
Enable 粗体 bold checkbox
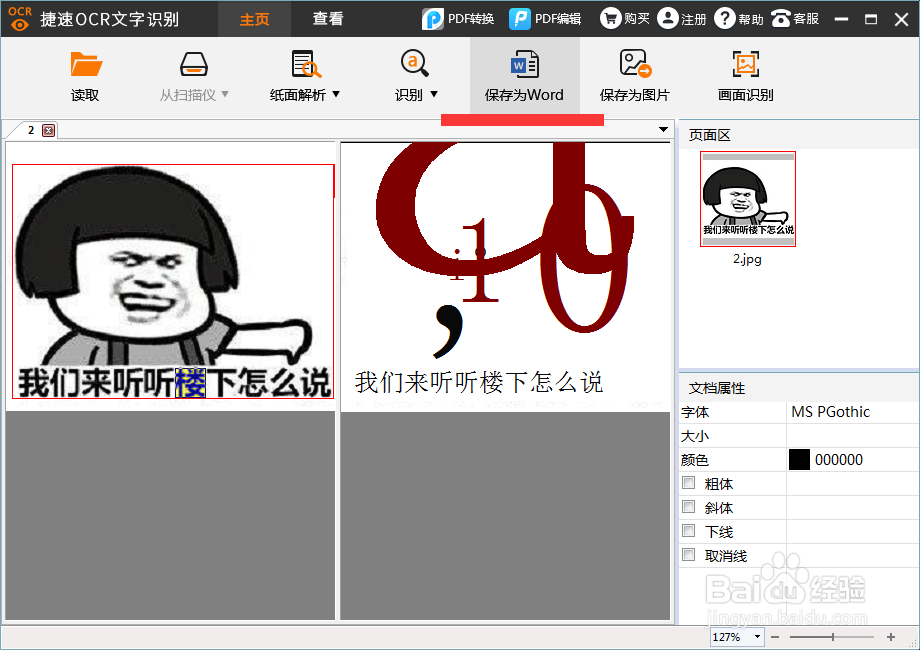pos(689,483)
